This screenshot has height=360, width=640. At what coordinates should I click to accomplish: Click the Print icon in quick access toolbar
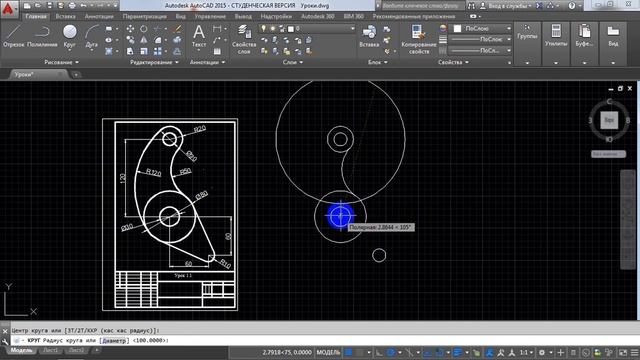72,6
